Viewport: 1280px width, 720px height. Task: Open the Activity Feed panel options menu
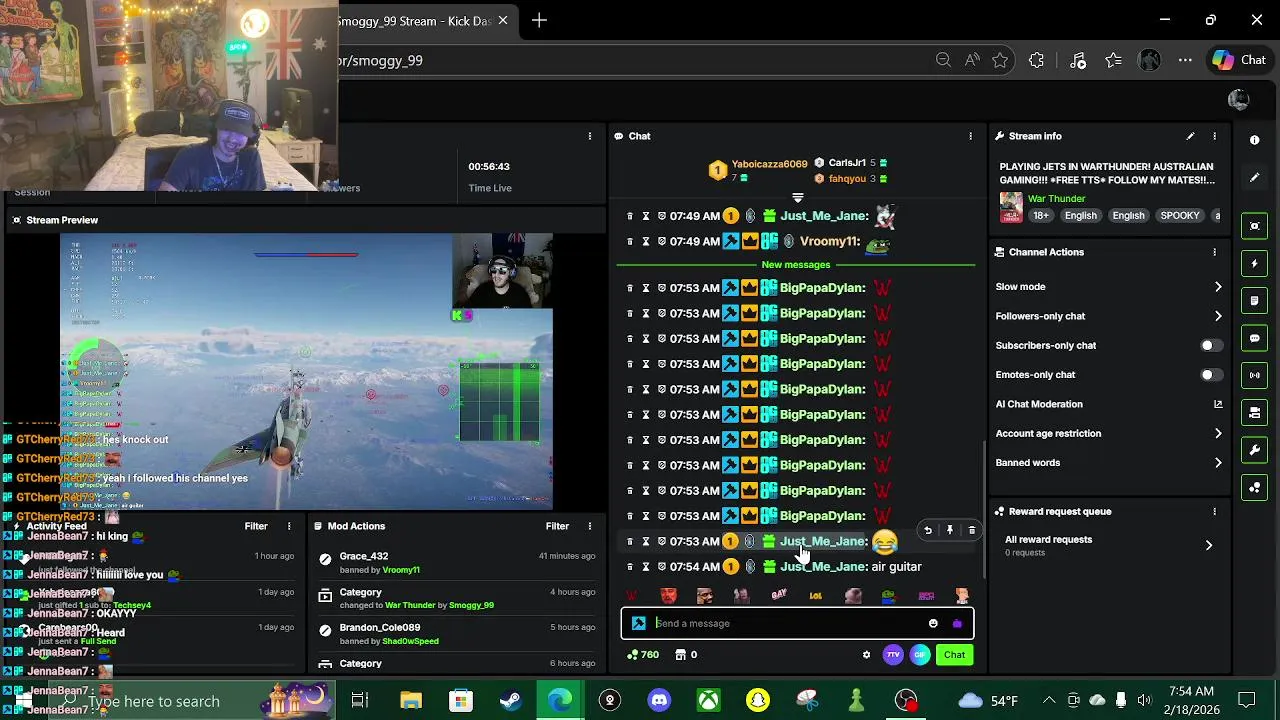[289, 526]
